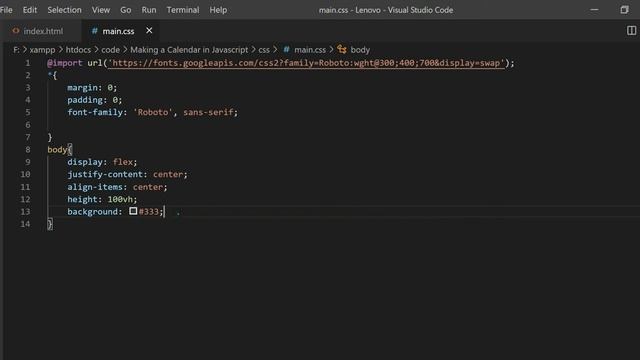640x360 pixels.
Task: Open the Google Fonts URL link
Action: pyautogui.click(x=306, y=63)
